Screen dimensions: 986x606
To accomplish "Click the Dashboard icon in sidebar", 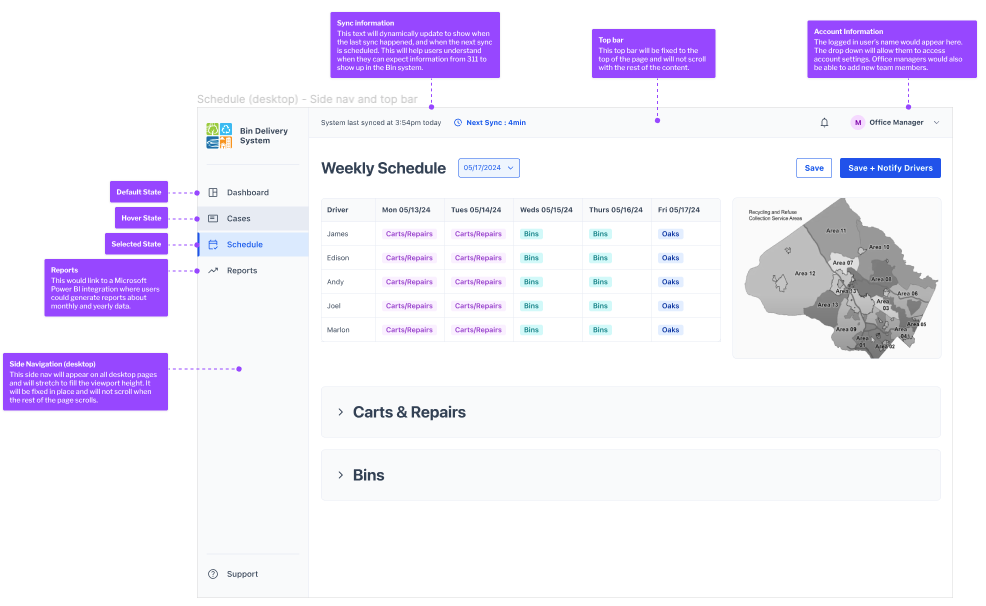I will [213, 193].
